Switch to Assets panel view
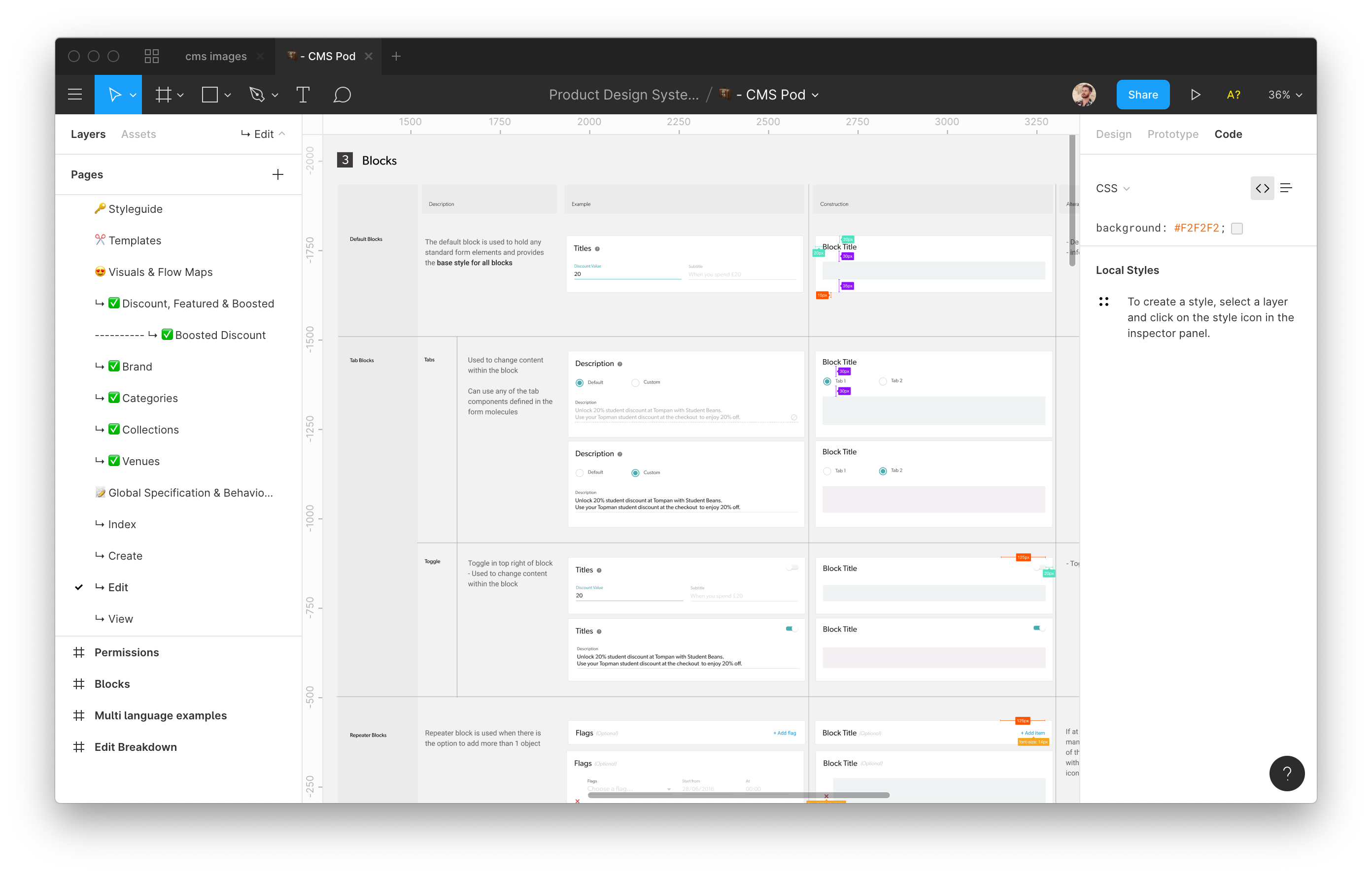 click(x=139, y=133)
